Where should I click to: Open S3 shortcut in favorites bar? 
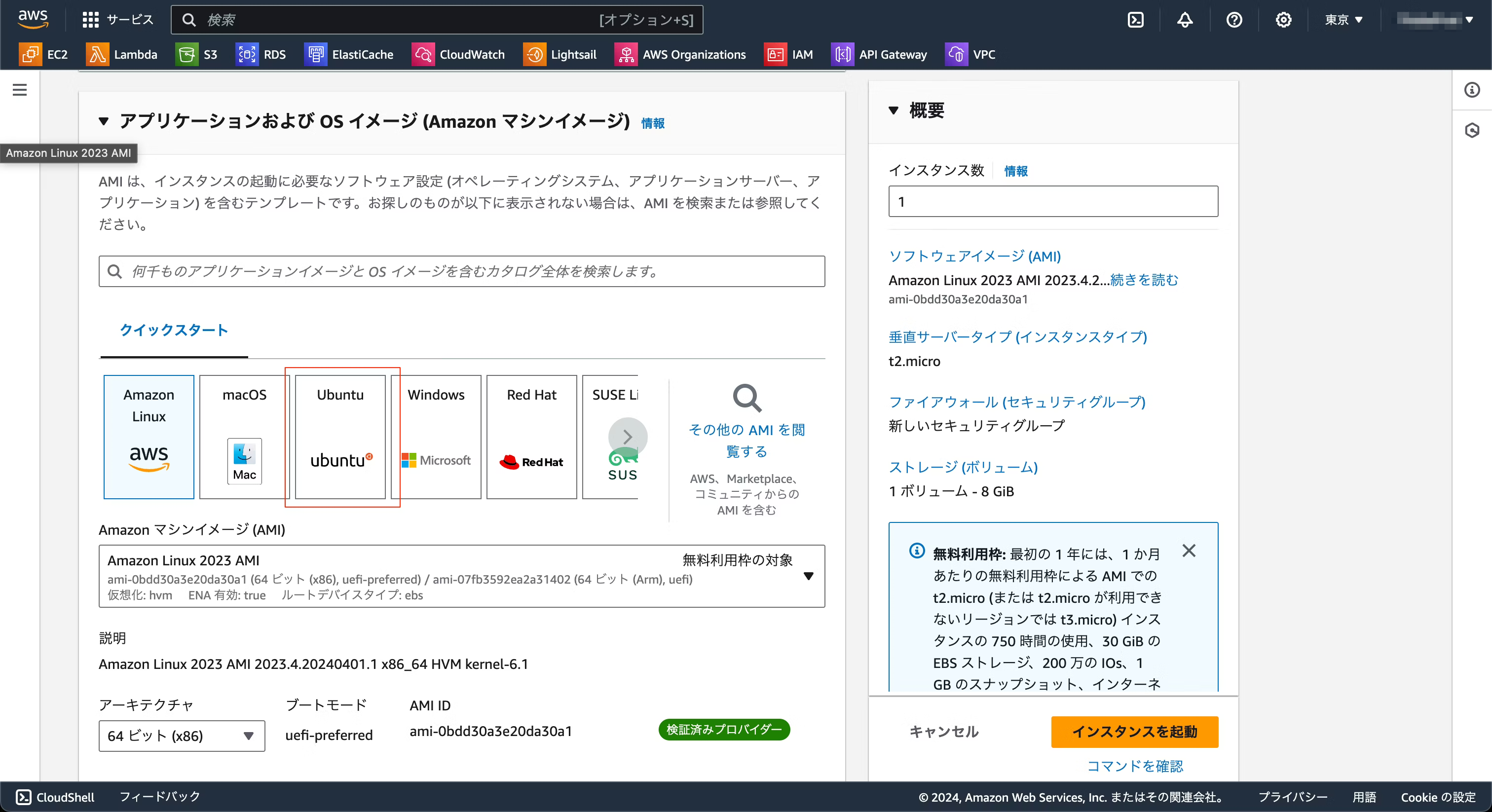[x=197, y=54]
